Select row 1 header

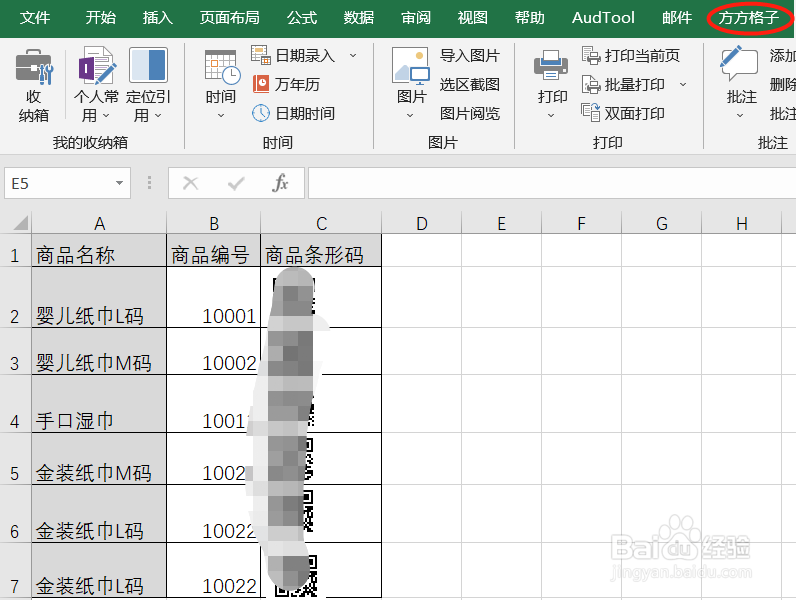(x=15, y=250)
